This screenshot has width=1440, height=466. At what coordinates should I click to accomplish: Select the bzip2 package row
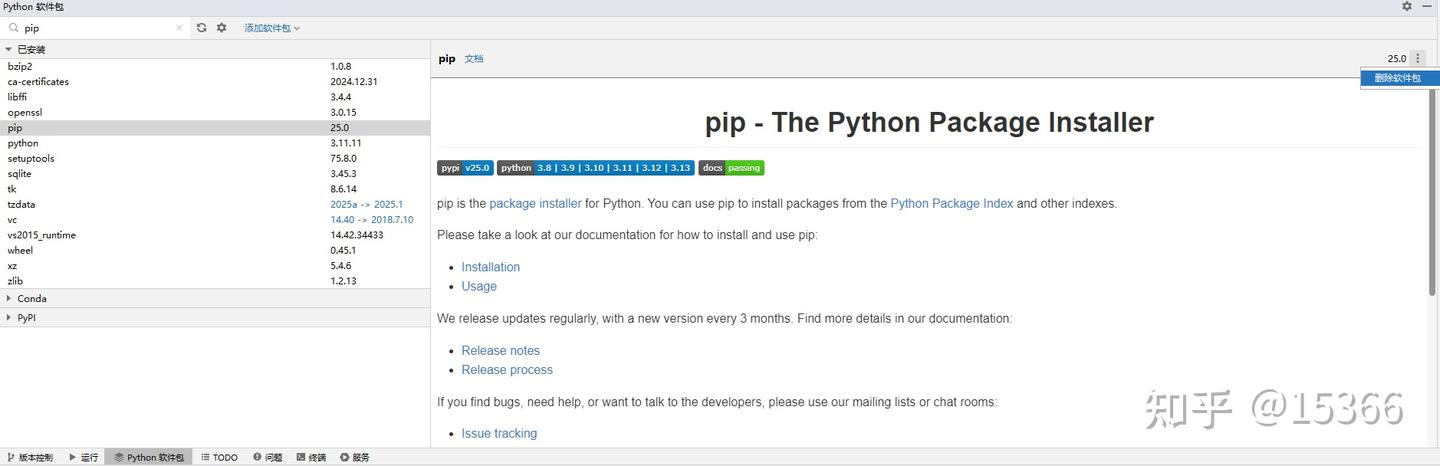pos(215,66)
